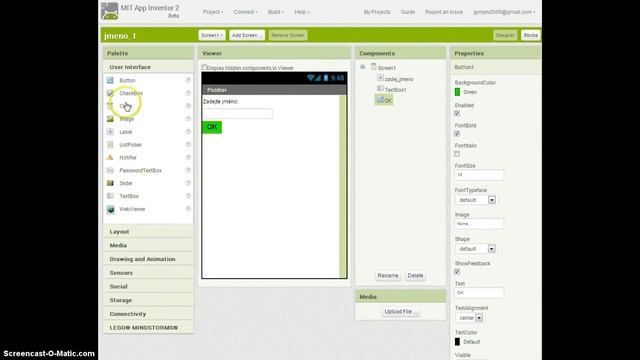640x360 pixels.
Task: Open the Connect menu
Action: 245,12
